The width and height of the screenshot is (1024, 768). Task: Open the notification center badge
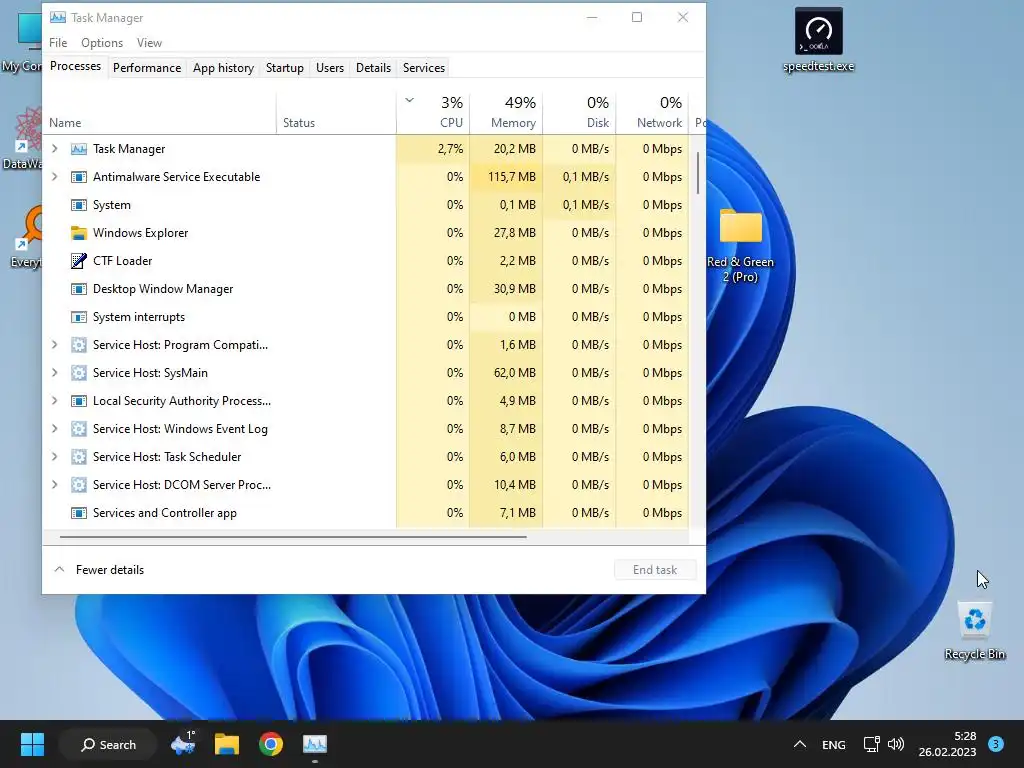996,744
